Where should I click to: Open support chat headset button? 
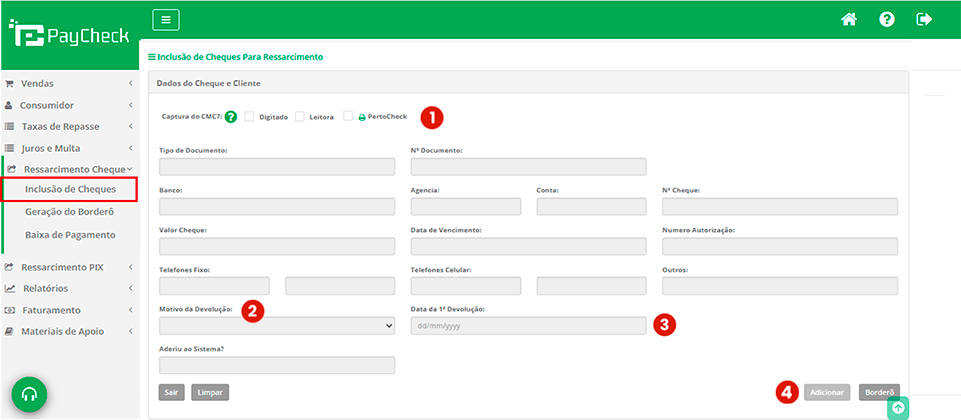pyautogui.click(x=29, y=395)
